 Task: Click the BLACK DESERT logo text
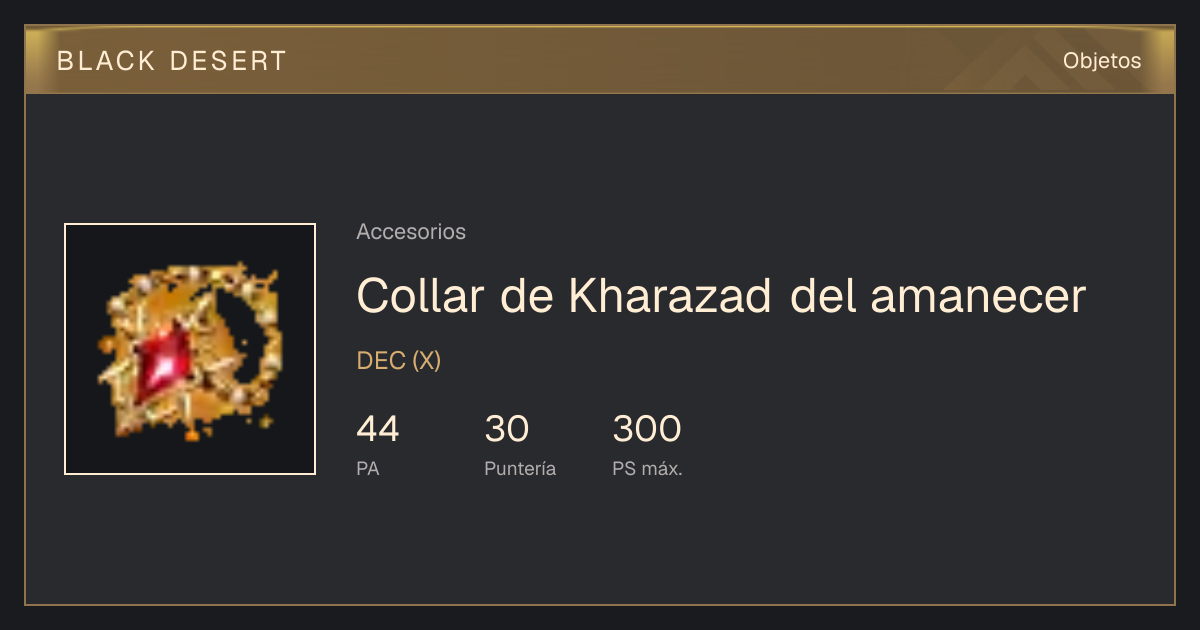pyautogui.click(x=172, y=61)
